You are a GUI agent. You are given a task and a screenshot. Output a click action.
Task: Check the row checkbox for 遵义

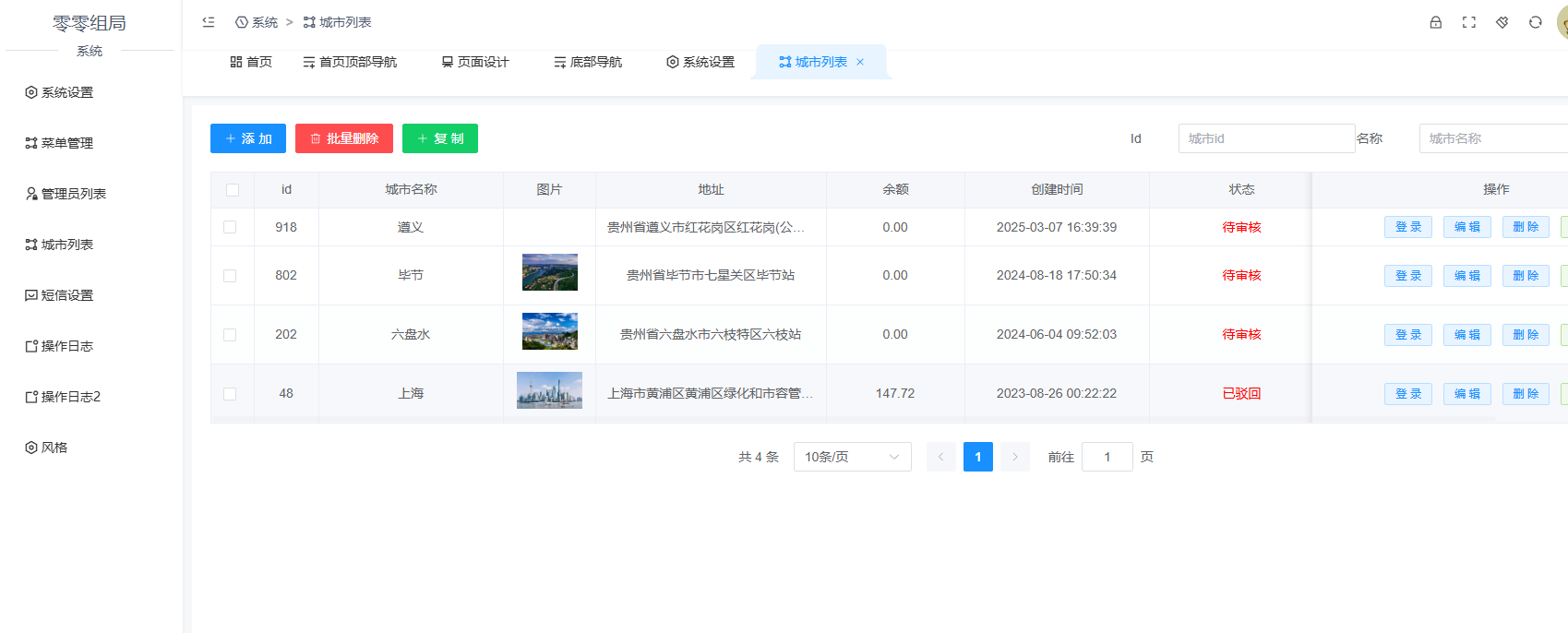click(230, 227)
